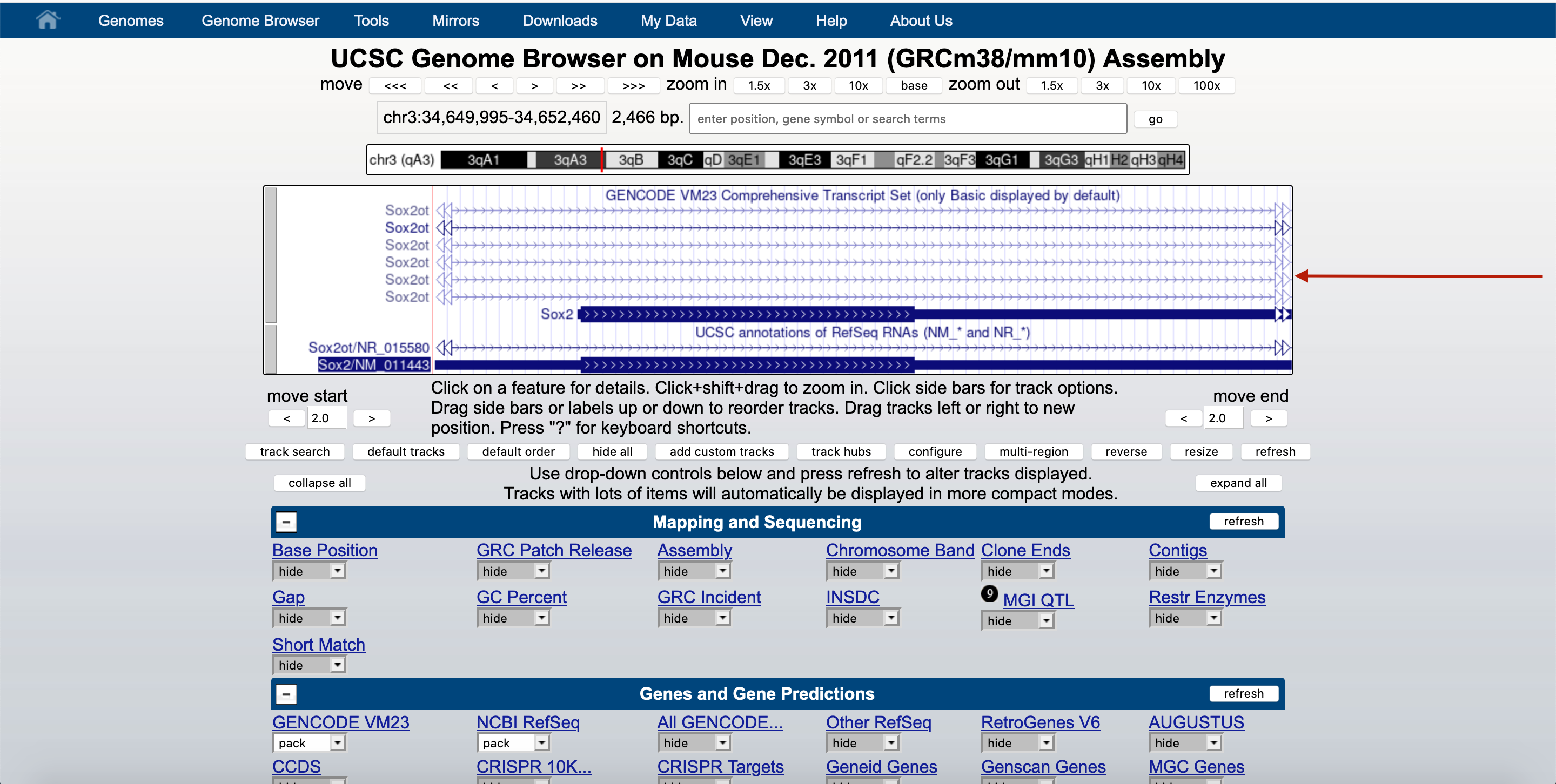Viewport: 1556px width, 784px height.
Task: Move left with << button
Action: (x=450, y=86)
